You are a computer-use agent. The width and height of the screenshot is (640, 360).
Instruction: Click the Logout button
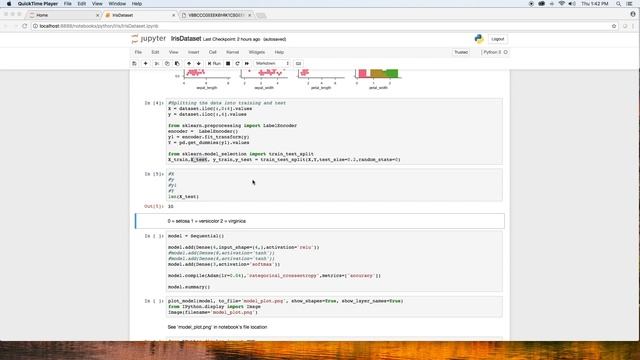pyautogui.click(x=498, y=39)
